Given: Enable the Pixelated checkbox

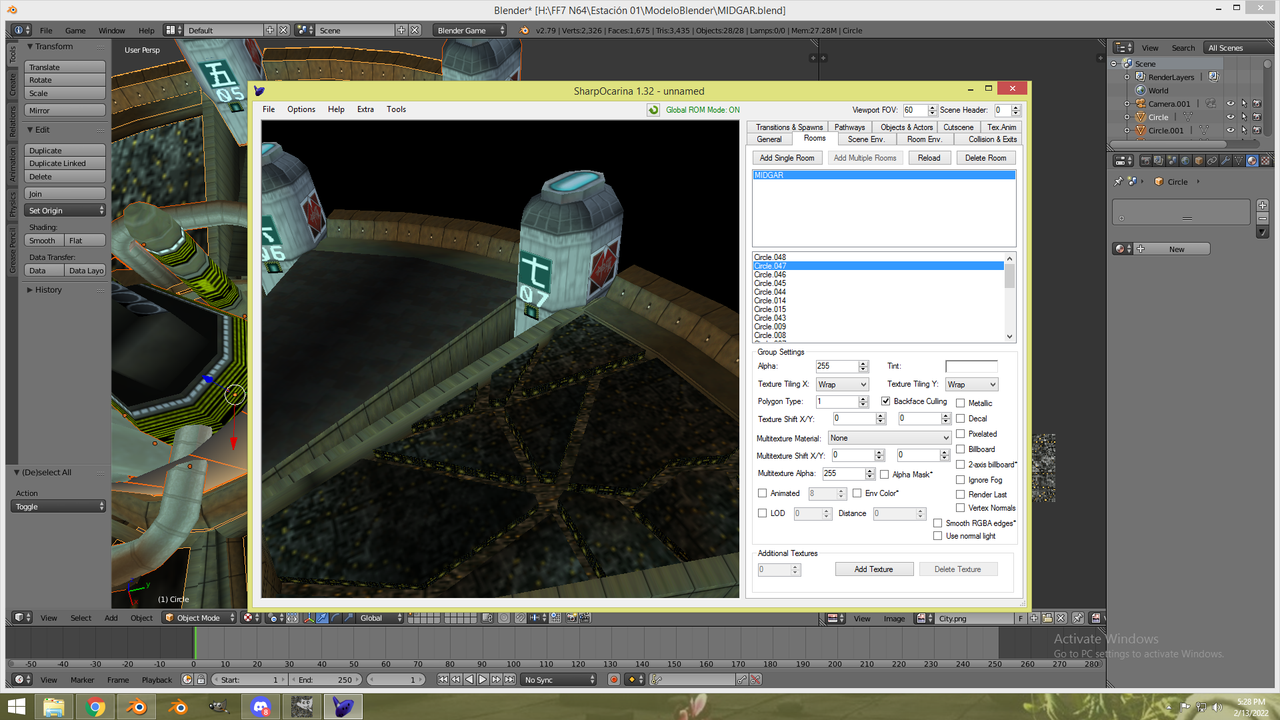Looking at the screenshot, I should coord(961,434).
